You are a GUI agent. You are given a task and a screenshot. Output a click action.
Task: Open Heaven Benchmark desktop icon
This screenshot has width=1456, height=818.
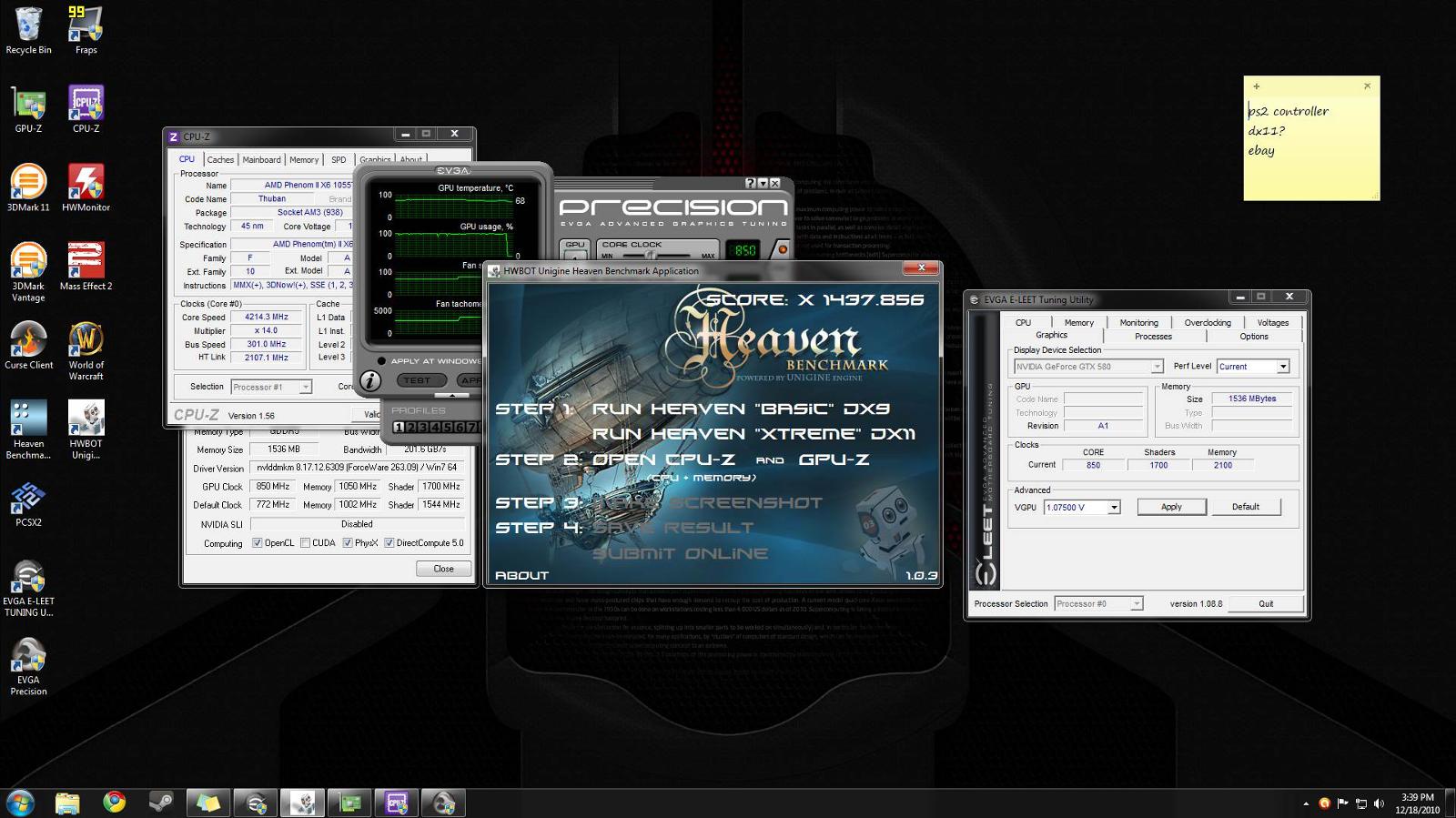point(28,429)
